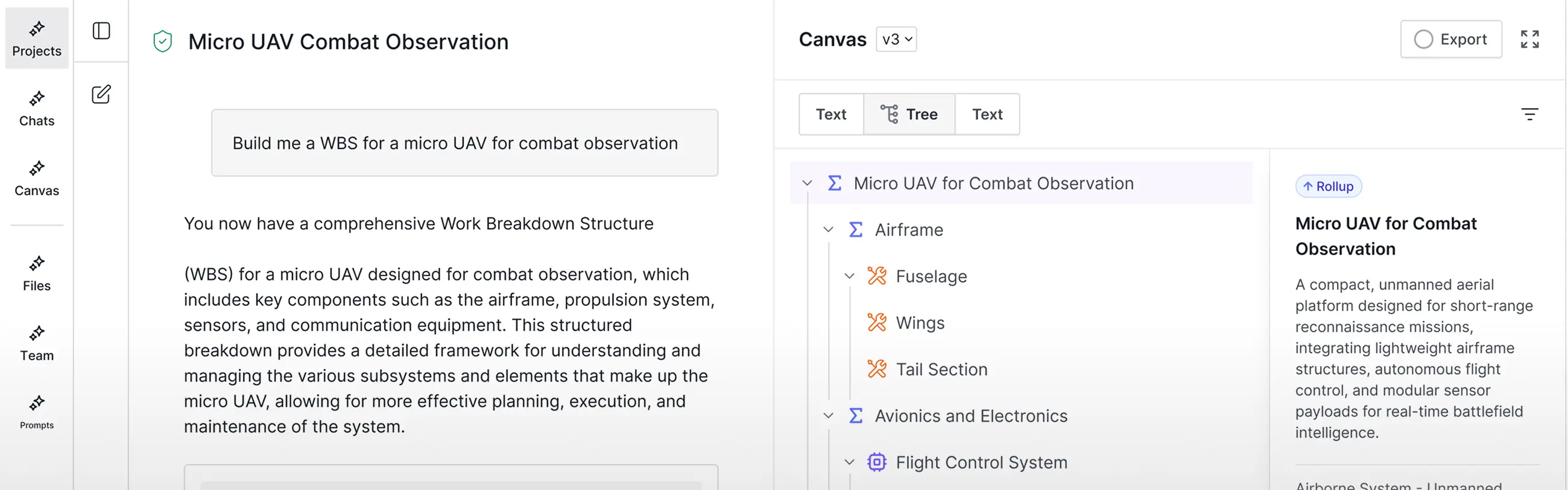Select the Tail Section tree item
Screen dimensions: 1568x490
pos(941,369)
